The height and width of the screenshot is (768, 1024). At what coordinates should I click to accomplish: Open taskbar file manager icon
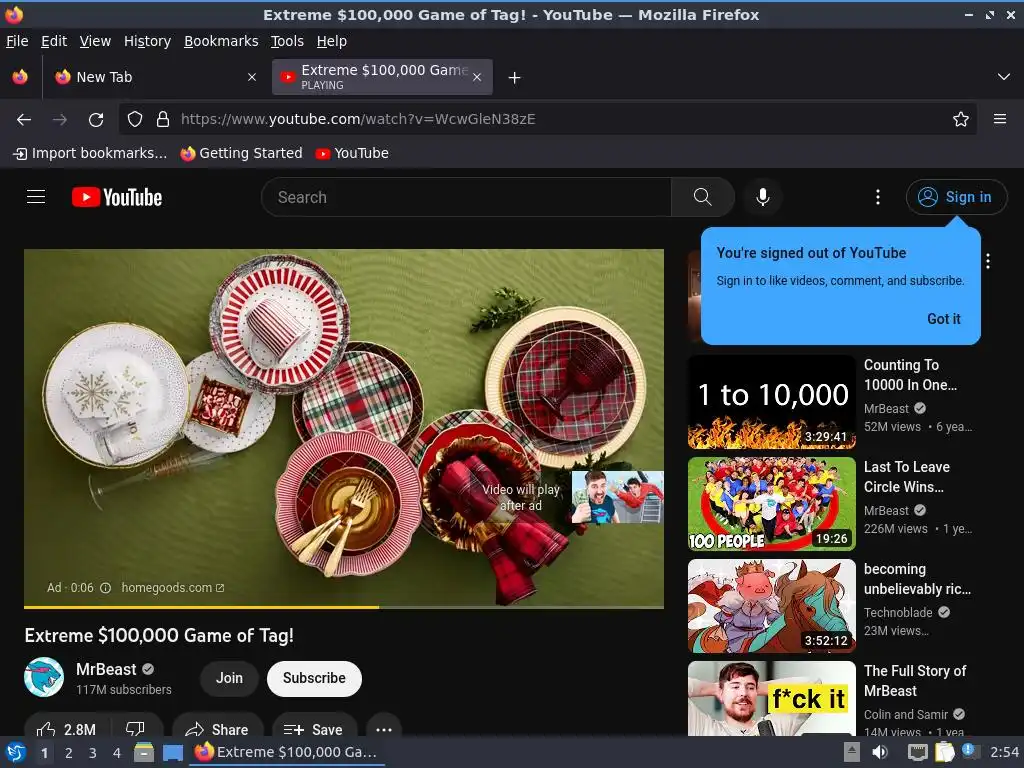pos(144,752)
